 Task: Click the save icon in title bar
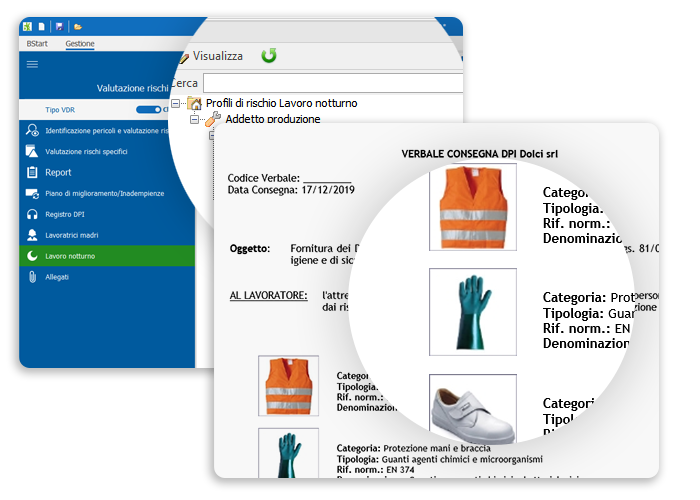click(58, 26)
